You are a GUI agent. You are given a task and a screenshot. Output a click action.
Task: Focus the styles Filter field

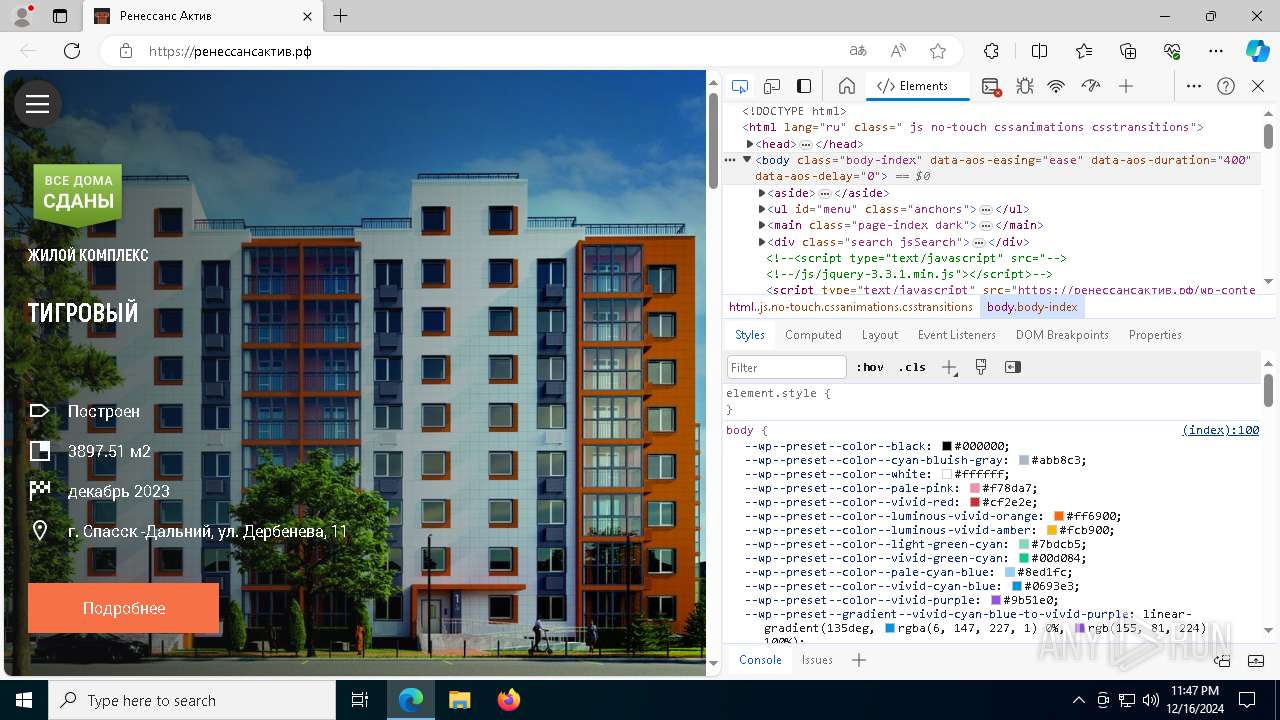click(787, 367)
